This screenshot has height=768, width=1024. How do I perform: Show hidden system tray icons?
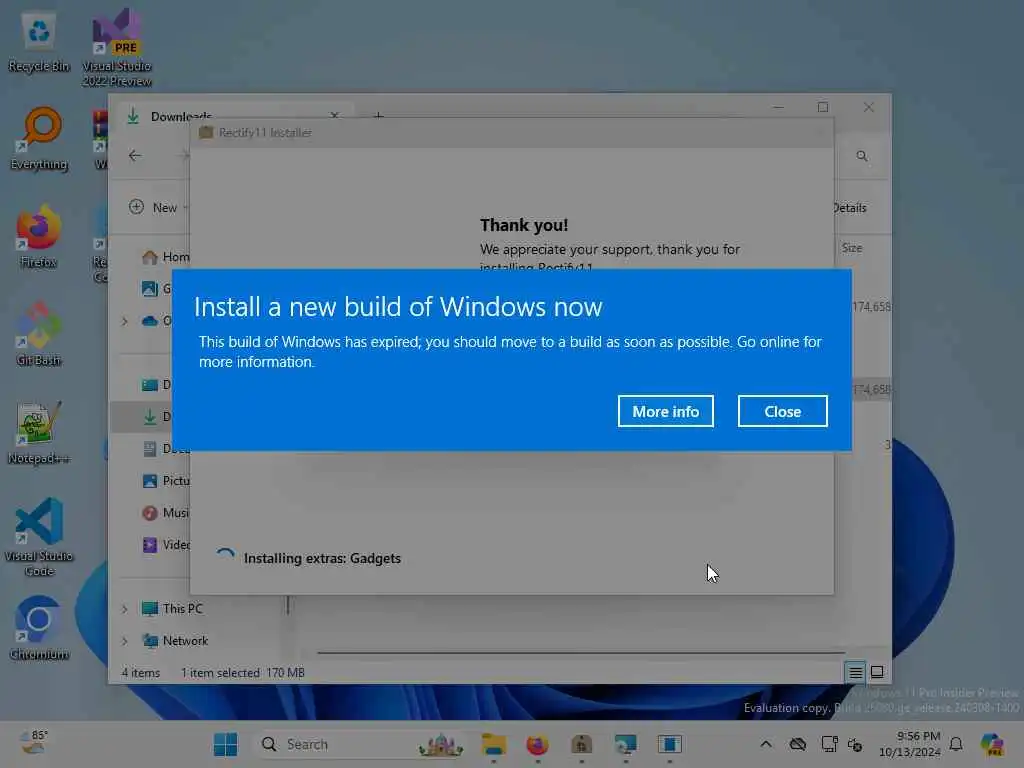coord(766,744)
